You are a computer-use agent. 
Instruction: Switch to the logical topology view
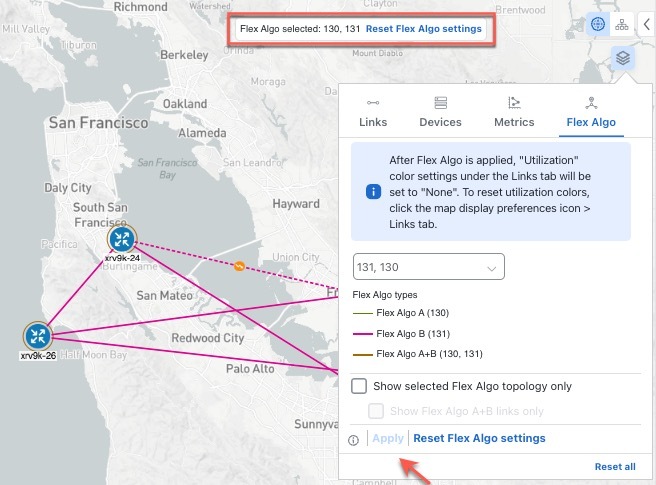click(x=621, y=25)
